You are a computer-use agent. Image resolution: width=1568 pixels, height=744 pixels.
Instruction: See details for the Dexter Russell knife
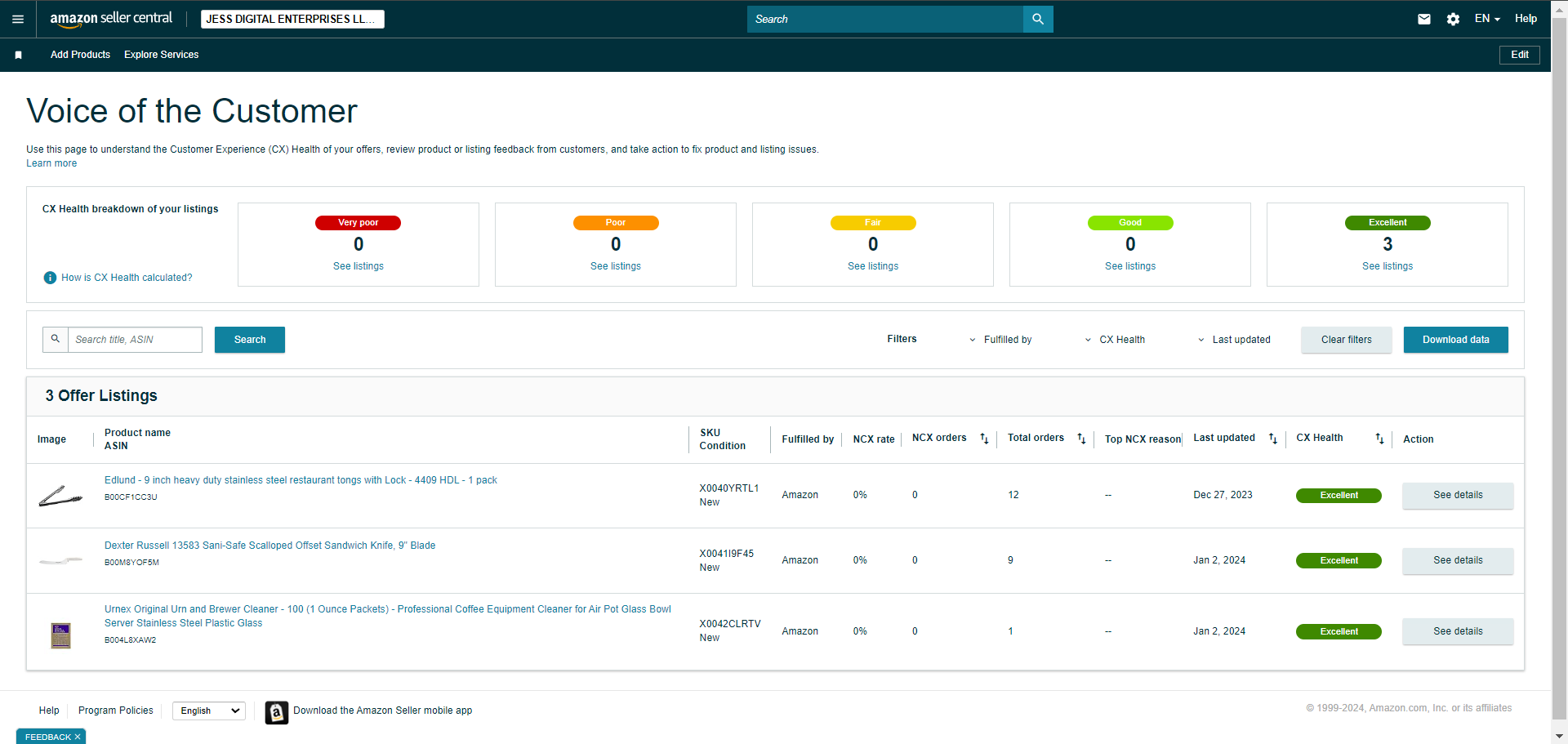coord(1458,560)
